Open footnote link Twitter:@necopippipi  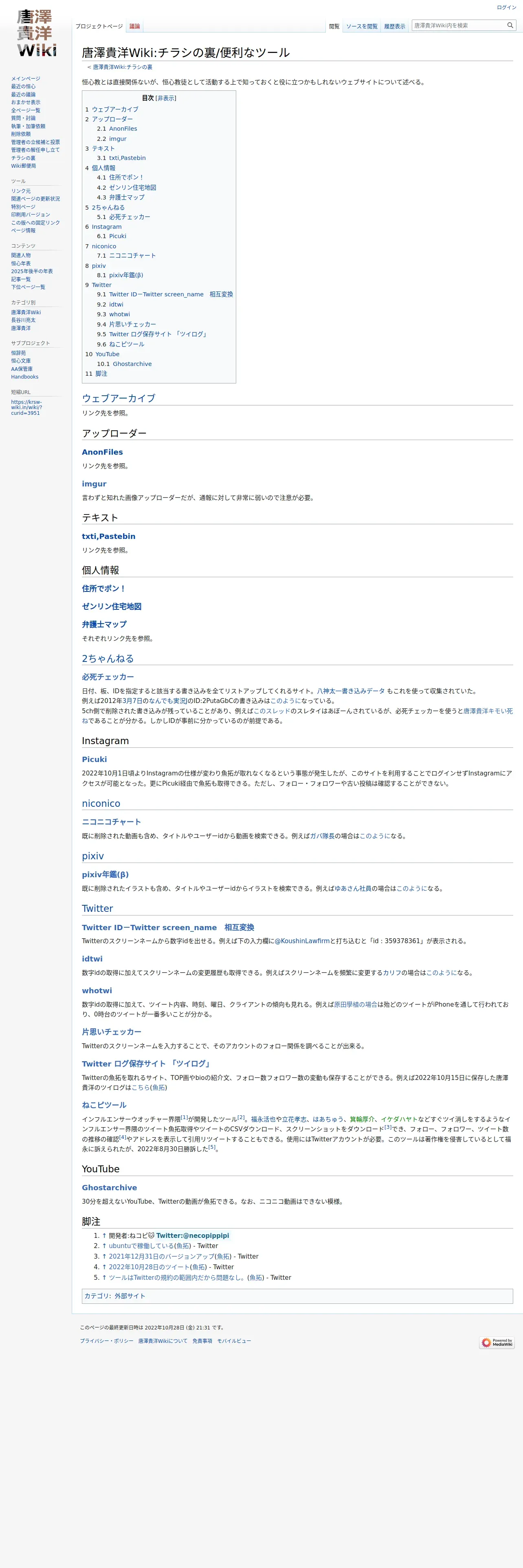tap(192, 1236)
